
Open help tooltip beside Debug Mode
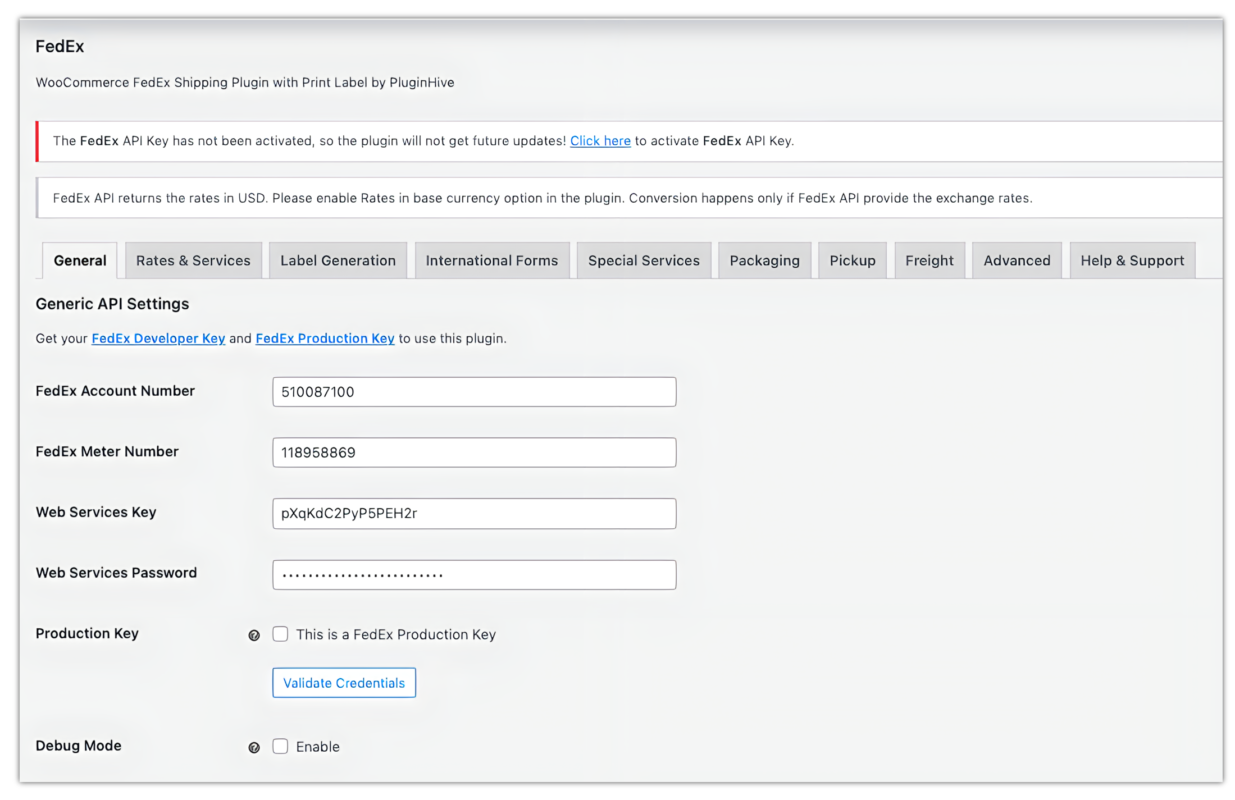tap(254, 747)
